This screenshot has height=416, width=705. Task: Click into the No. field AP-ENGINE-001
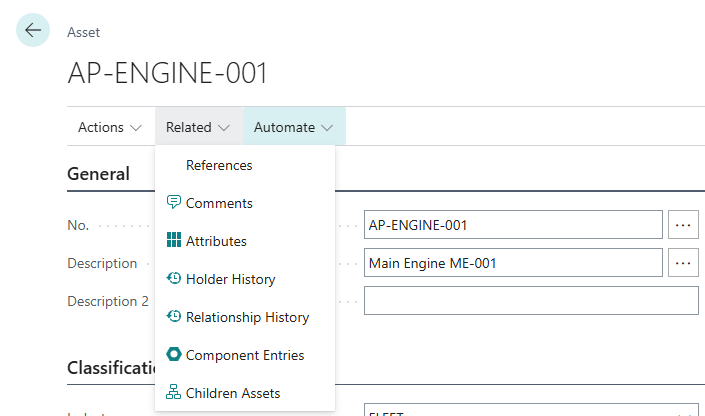pyautogui.click(x=512, y=225)
